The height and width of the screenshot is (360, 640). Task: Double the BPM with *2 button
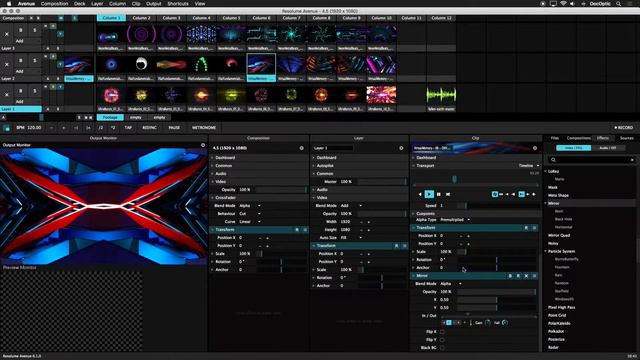click(x=113, y=128)
